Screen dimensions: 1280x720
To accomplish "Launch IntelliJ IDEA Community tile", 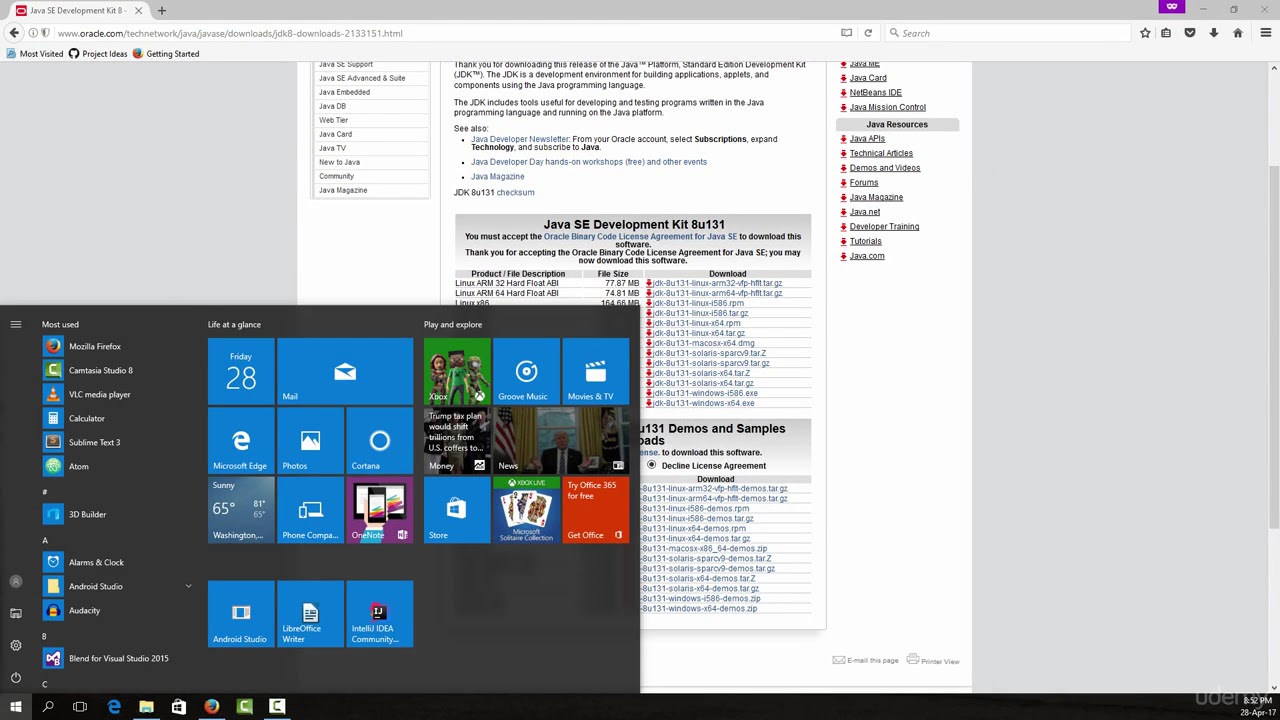I will (379, 614).
